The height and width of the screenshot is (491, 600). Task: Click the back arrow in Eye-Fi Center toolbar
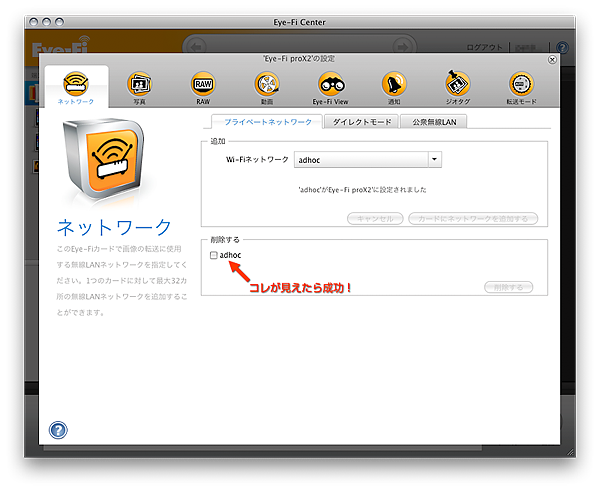pyautogui.click(x=196, y=47)
